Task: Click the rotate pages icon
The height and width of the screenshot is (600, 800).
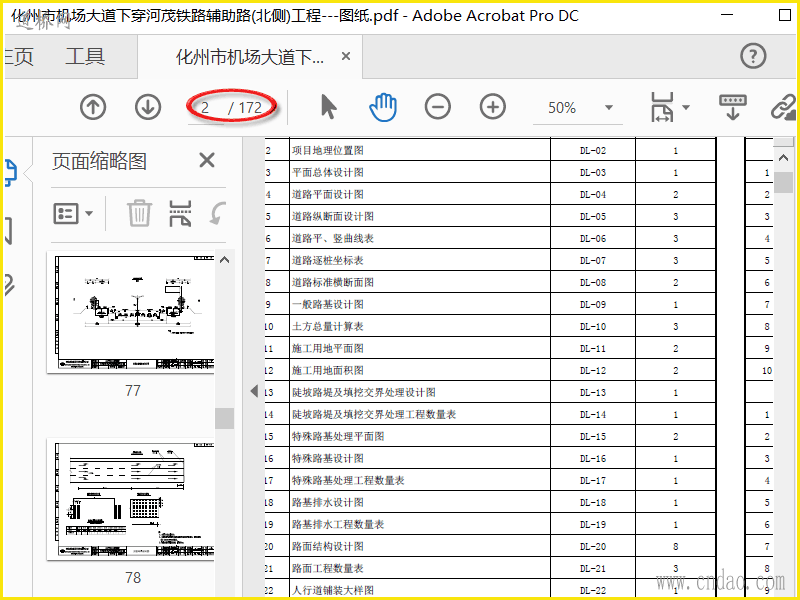Action: click(x=218, y=213)
